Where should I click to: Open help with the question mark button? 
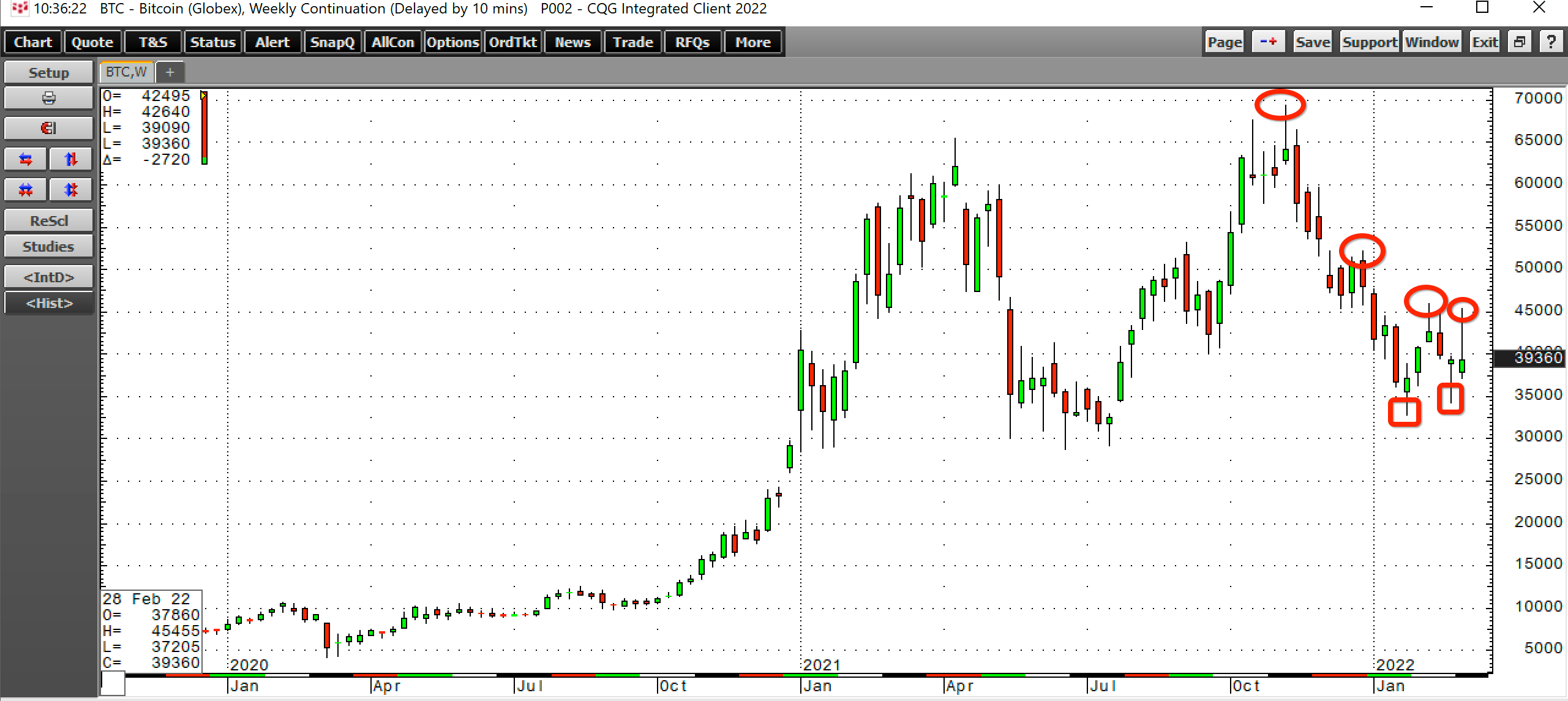(1551, 42)
